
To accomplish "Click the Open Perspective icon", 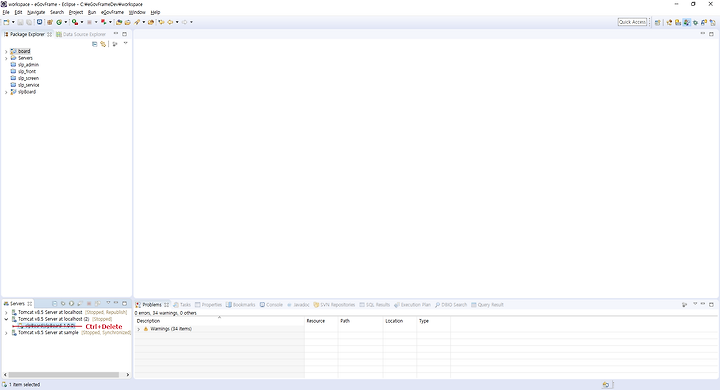I will pyautogui.click(x=658, y=22).
